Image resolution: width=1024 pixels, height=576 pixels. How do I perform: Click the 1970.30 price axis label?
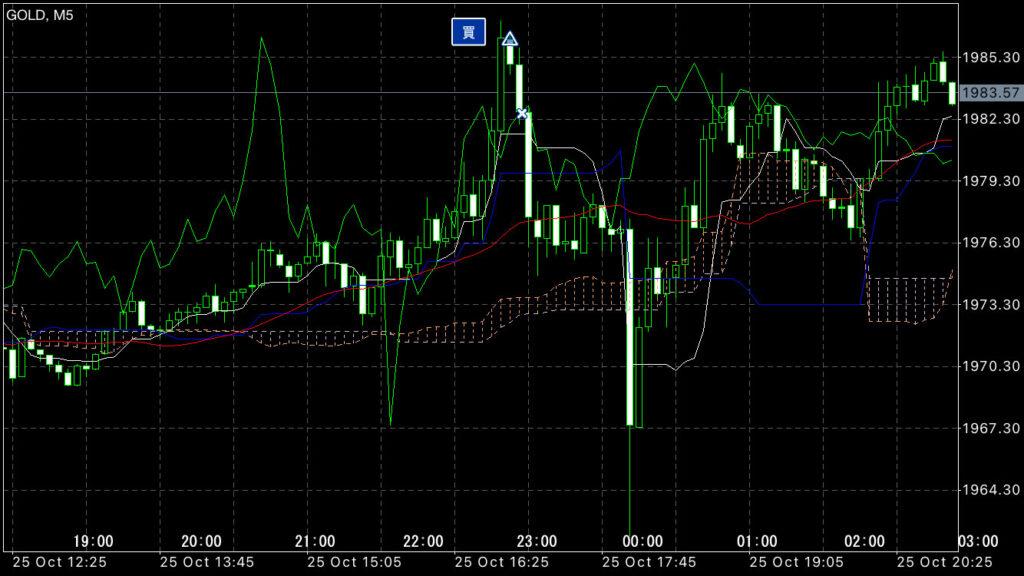point(991,366)
